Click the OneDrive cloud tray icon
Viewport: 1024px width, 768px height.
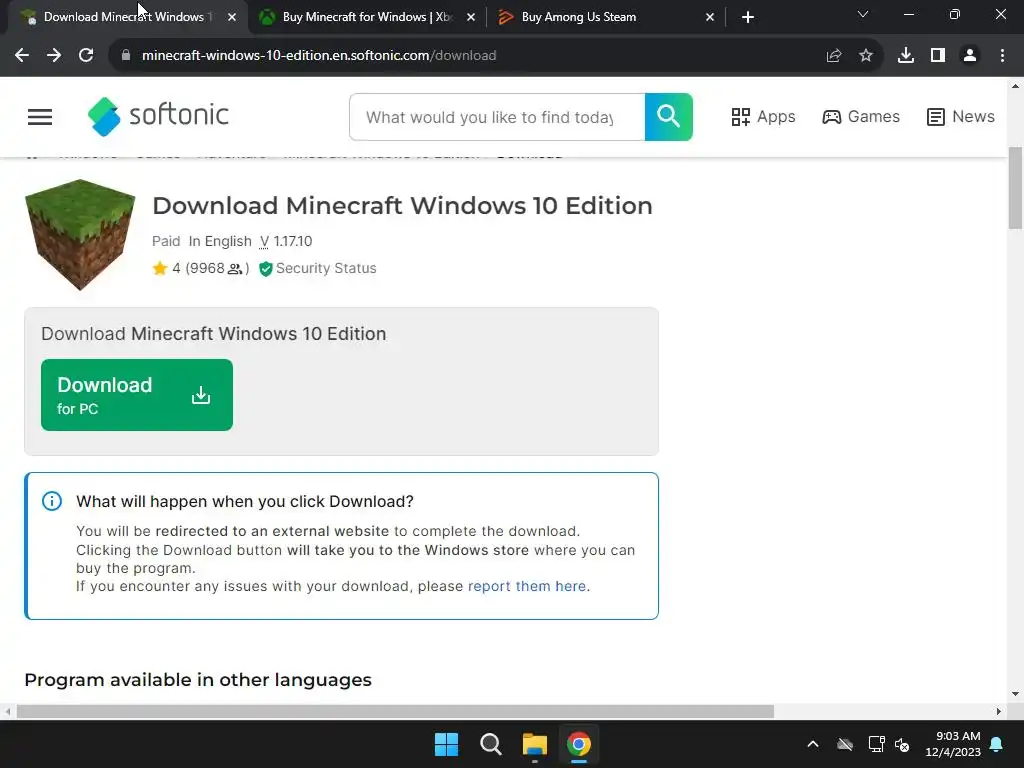pyautogui.click(x=845, y=744)
